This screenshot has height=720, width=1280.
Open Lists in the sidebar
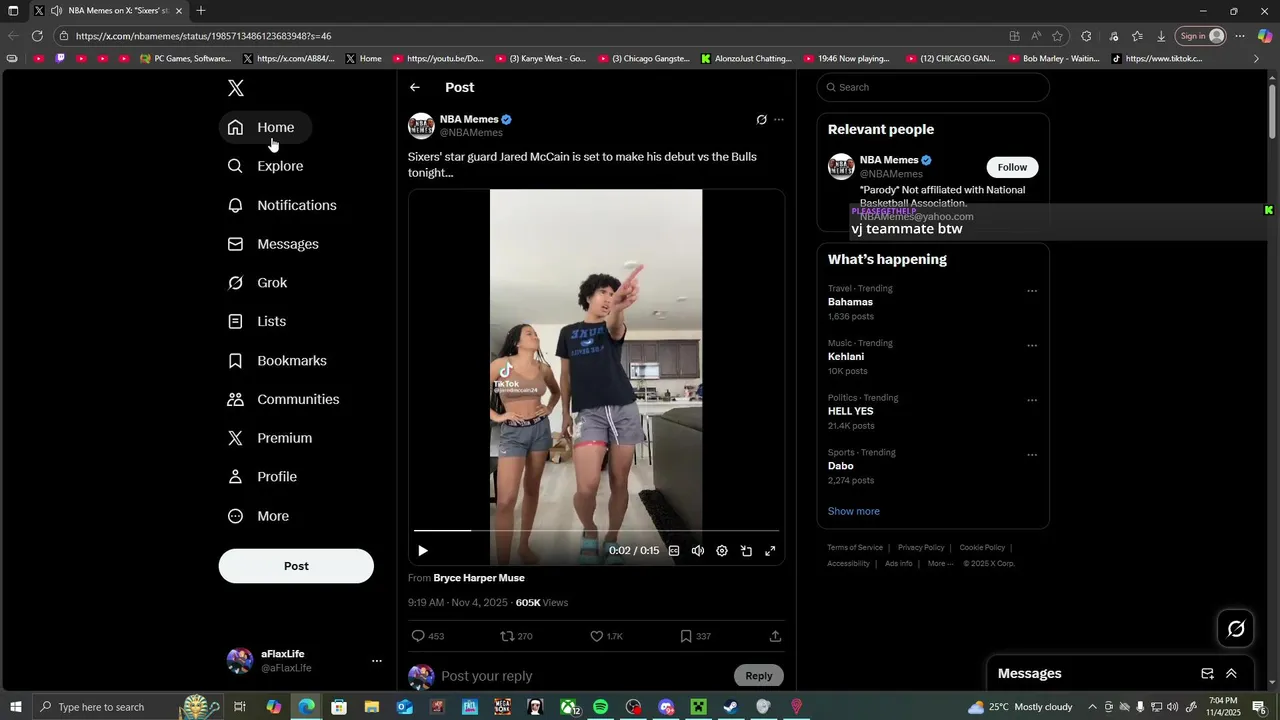257,321
